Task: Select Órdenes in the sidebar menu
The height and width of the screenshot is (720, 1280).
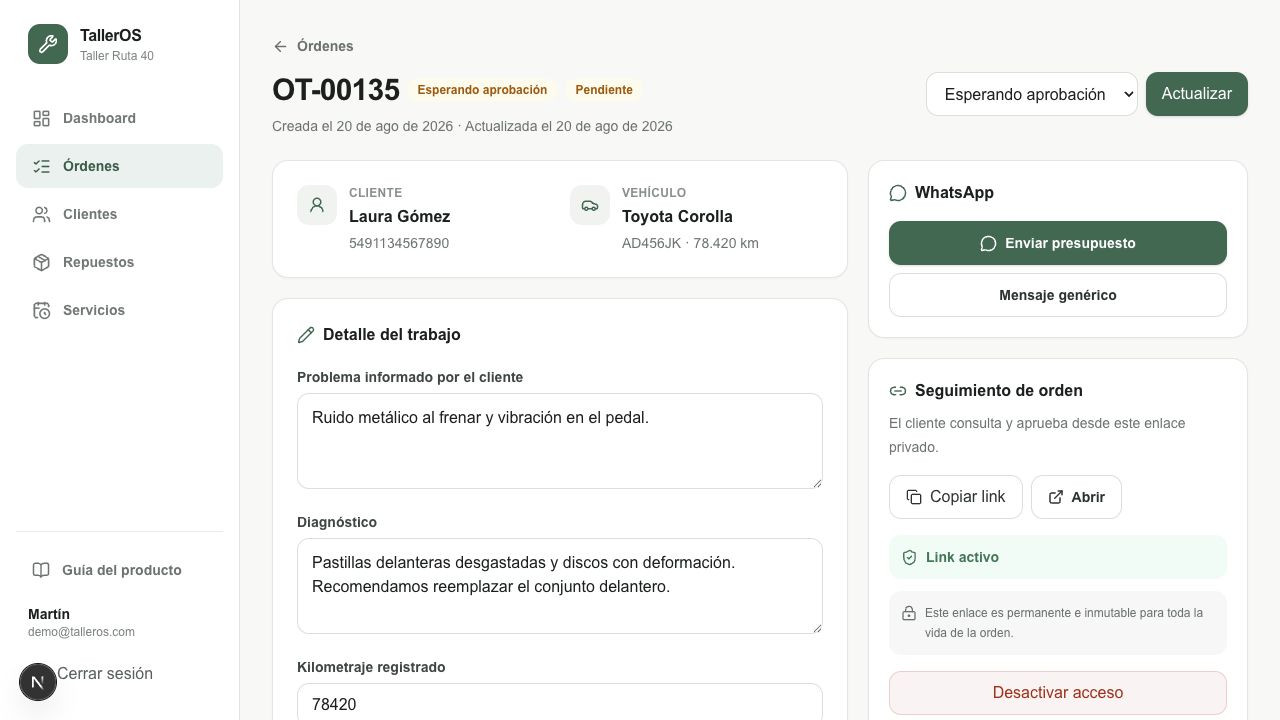Action: [119, 166]
